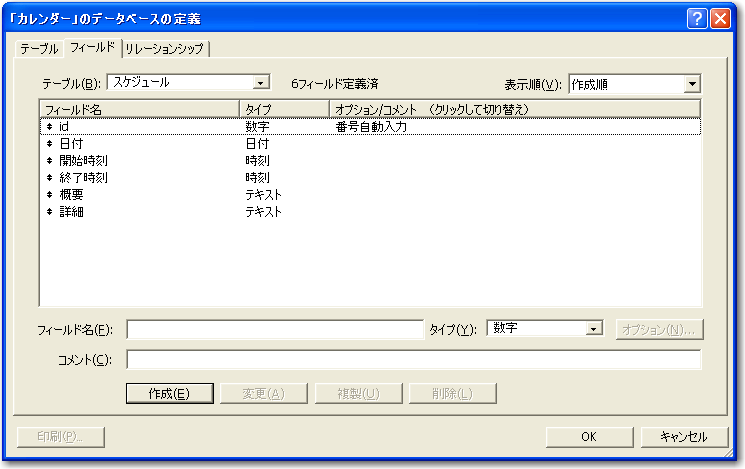Sort by the フィールド名 column header
Screen dimensions: 745x469
pyautogui.click(x=138, y=108)
